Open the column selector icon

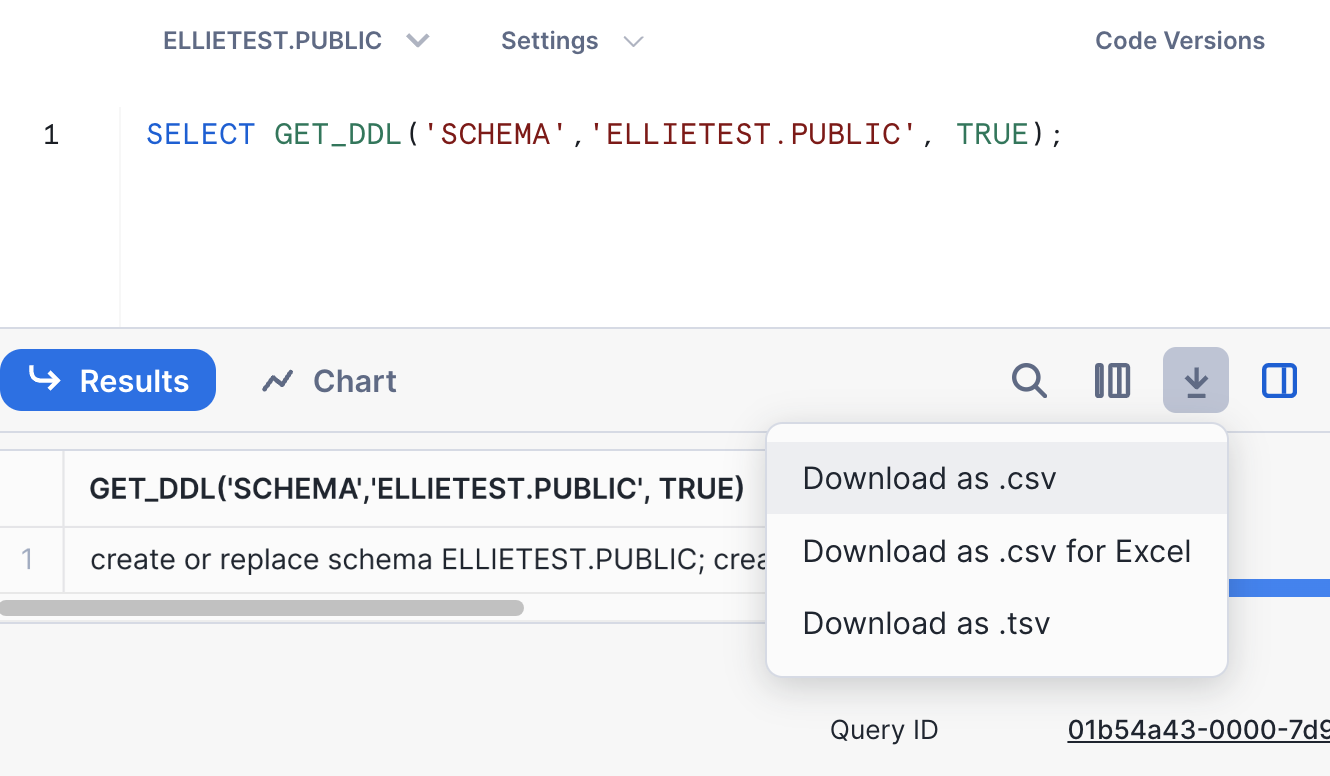1112,381
